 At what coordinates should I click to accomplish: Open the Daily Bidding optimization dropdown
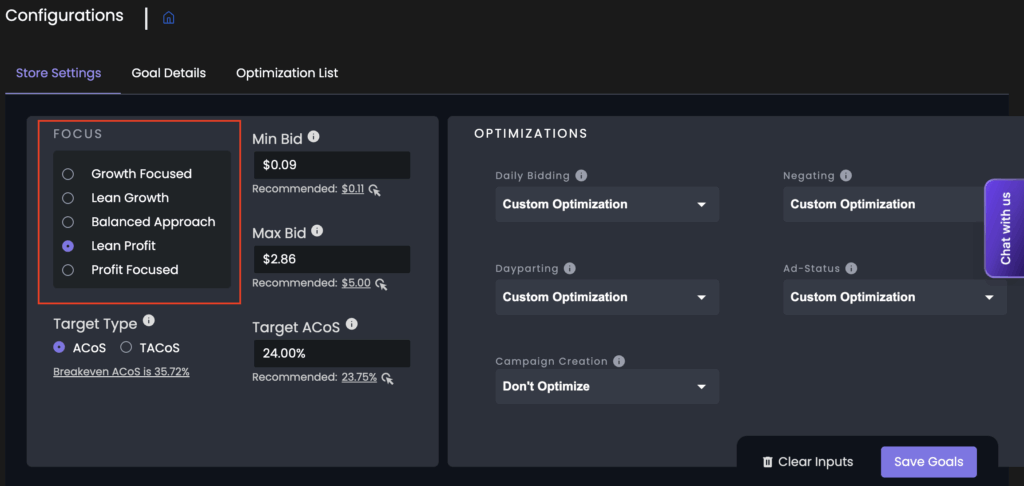coord(606,204)
